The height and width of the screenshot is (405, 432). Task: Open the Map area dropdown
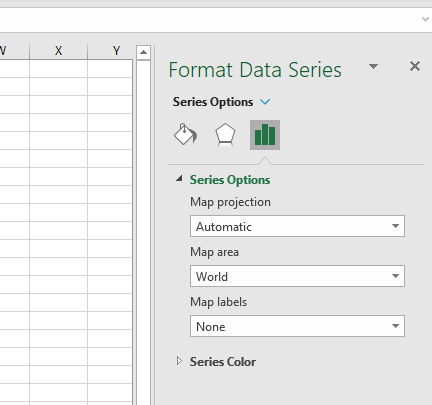tap(297, 276)
